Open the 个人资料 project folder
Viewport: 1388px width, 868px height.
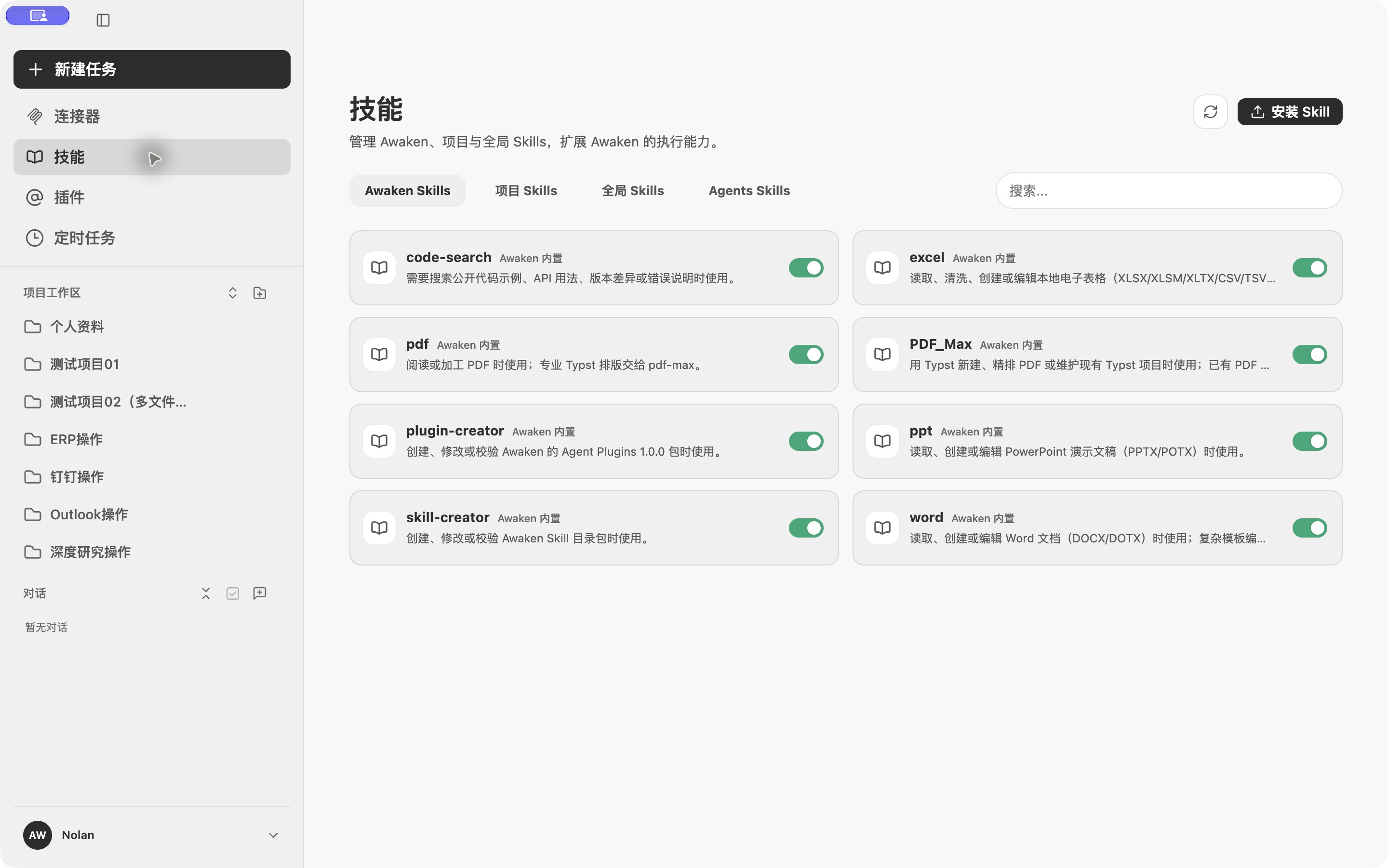coord(152,327)
